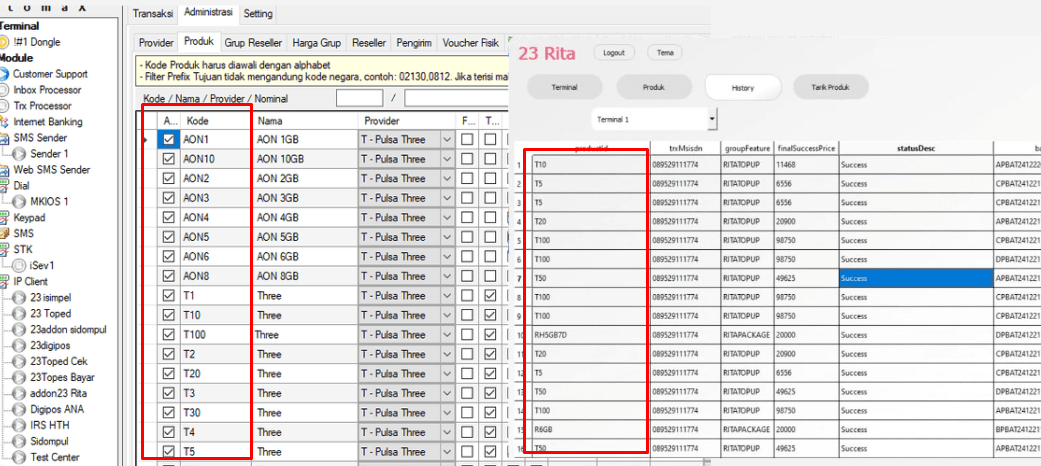
Task: Uncheck the AON1 product checkbox
Action: pyautogui.click(x=169, y=140)
